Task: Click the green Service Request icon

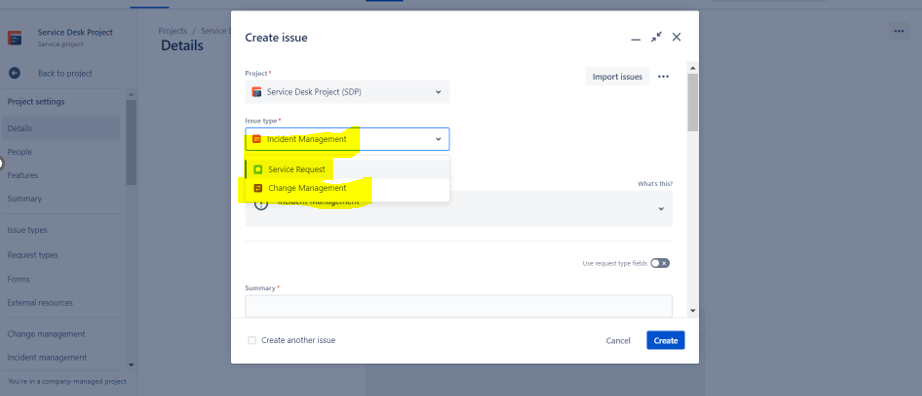Action: click(258, 169)
